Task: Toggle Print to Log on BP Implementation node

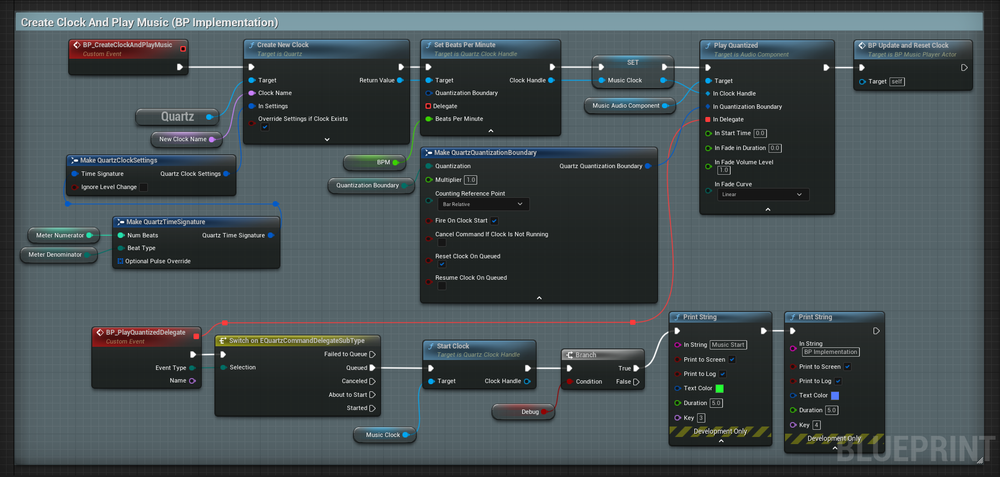Action: [x=838, y=381]
